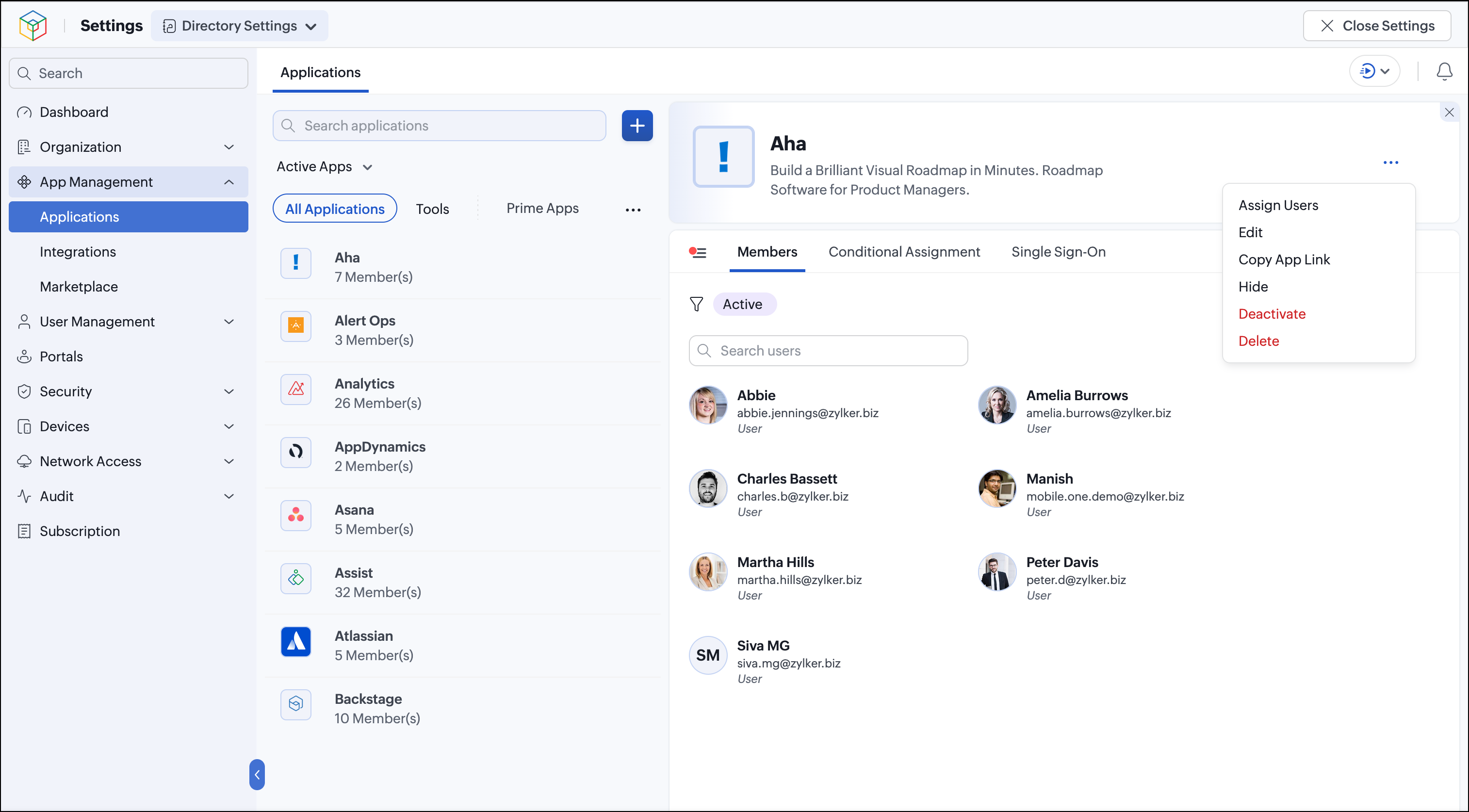This screenshot has height=812, width=1469.
Task: Choose Edit from the app menu
Action: pyautogui.click(x=1251, y=233)
